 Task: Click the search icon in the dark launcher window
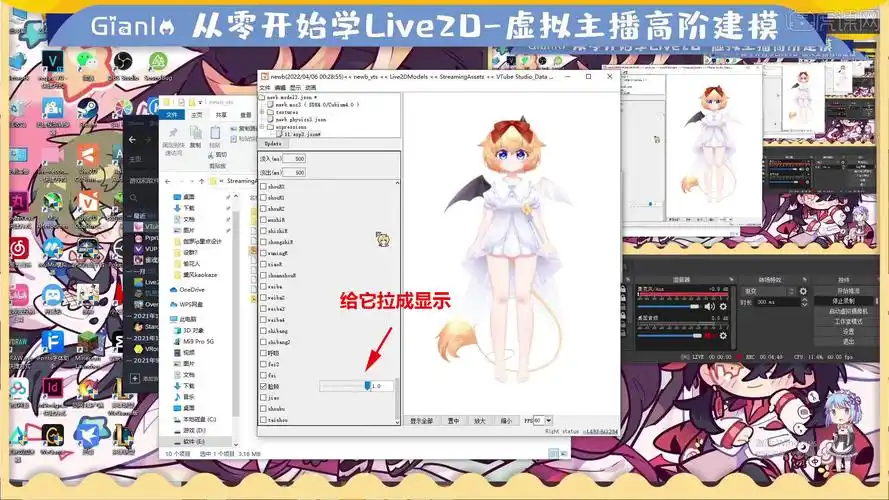[133, 198]
